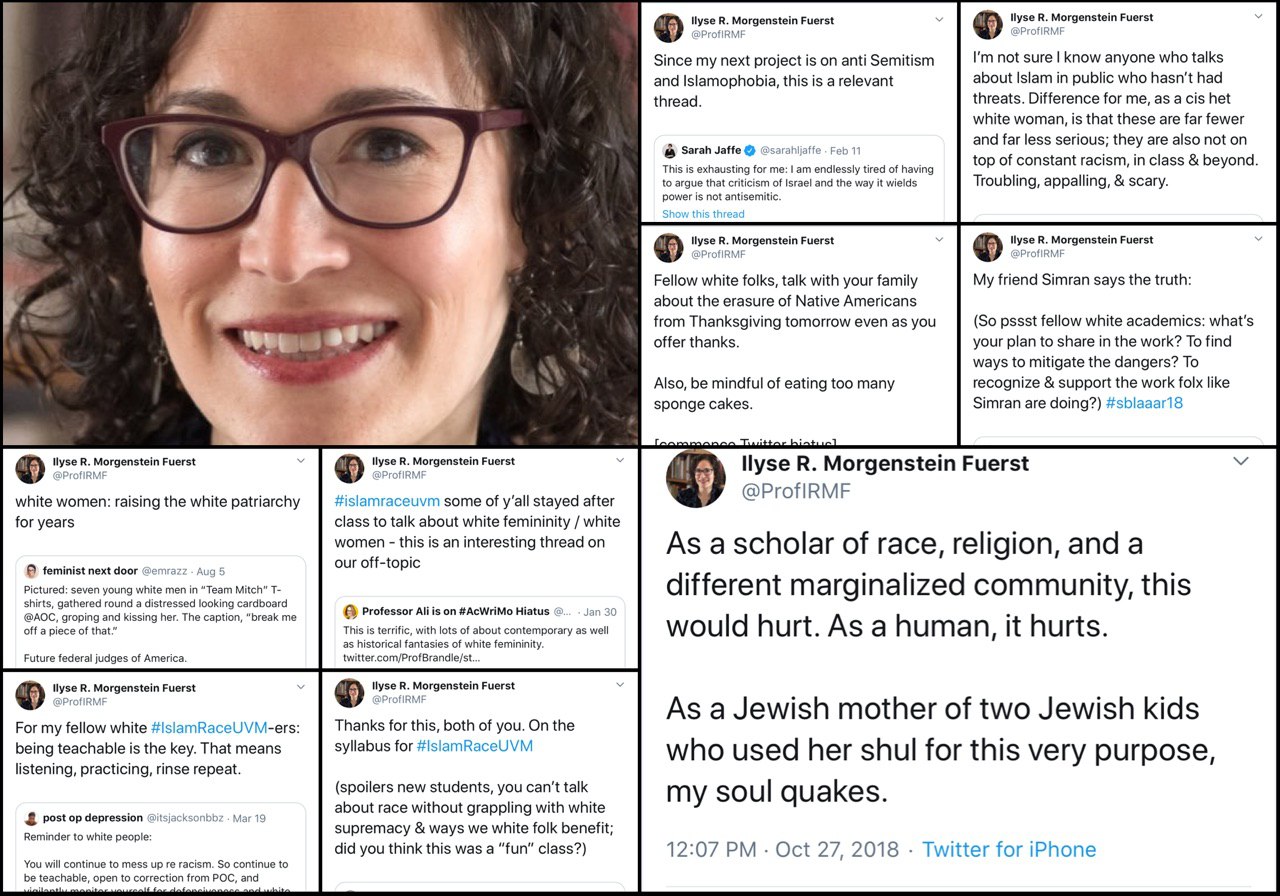Screen dimensions: 1280x896
Task: Click Sarah Jaffe's avatar in quoted tweet
Action: click(670, 151)
